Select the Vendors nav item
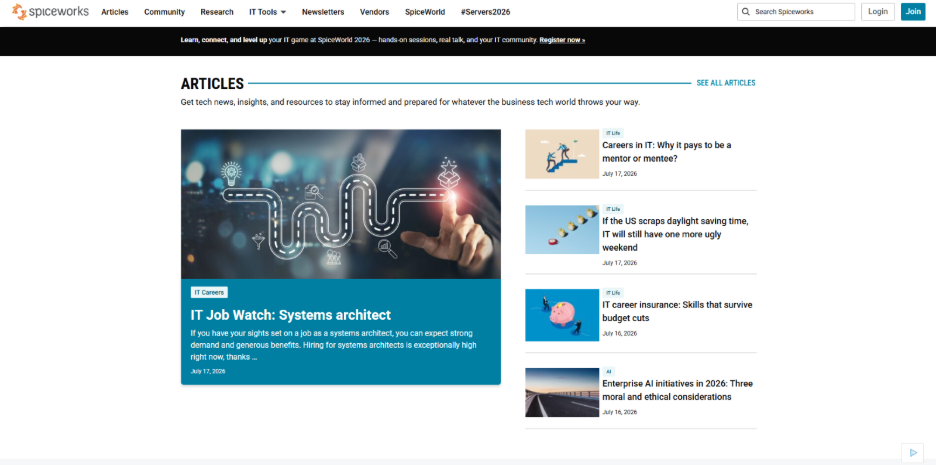 tap(375, 12)
